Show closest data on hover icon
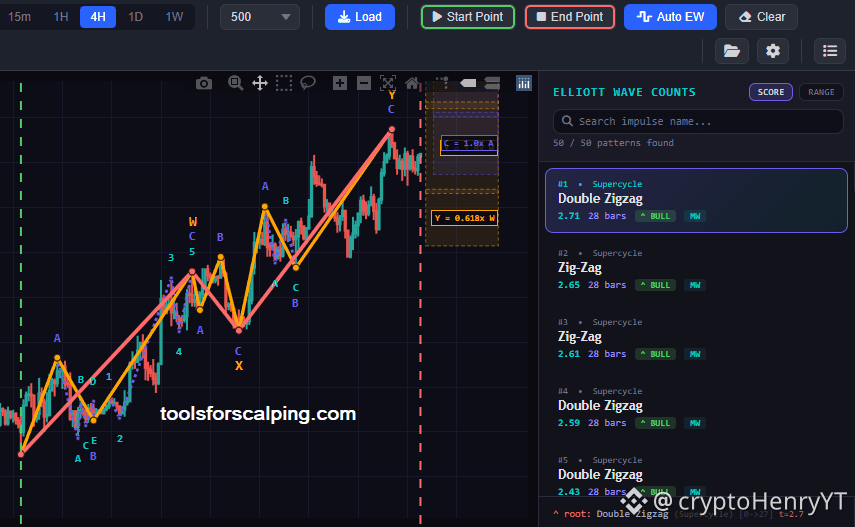 coord(468,83)
